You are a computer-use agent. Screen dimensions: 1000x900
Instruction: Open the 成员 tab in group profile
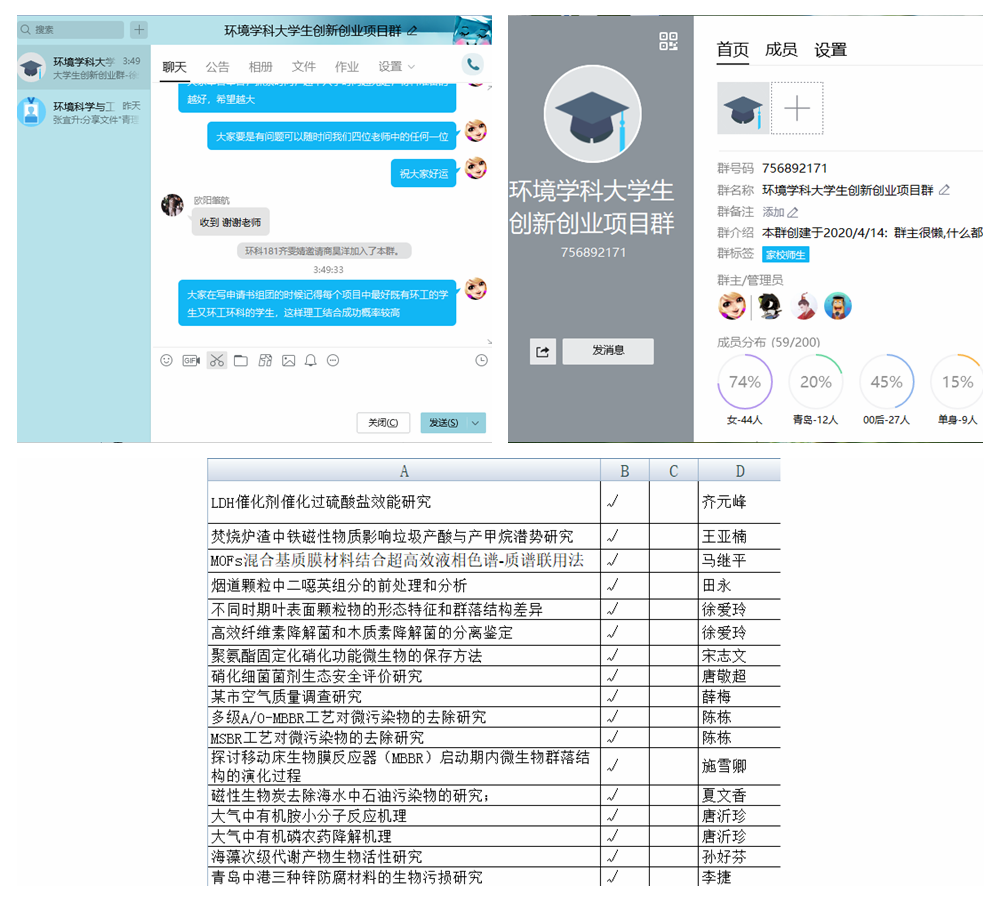click(x=781, y=49)
